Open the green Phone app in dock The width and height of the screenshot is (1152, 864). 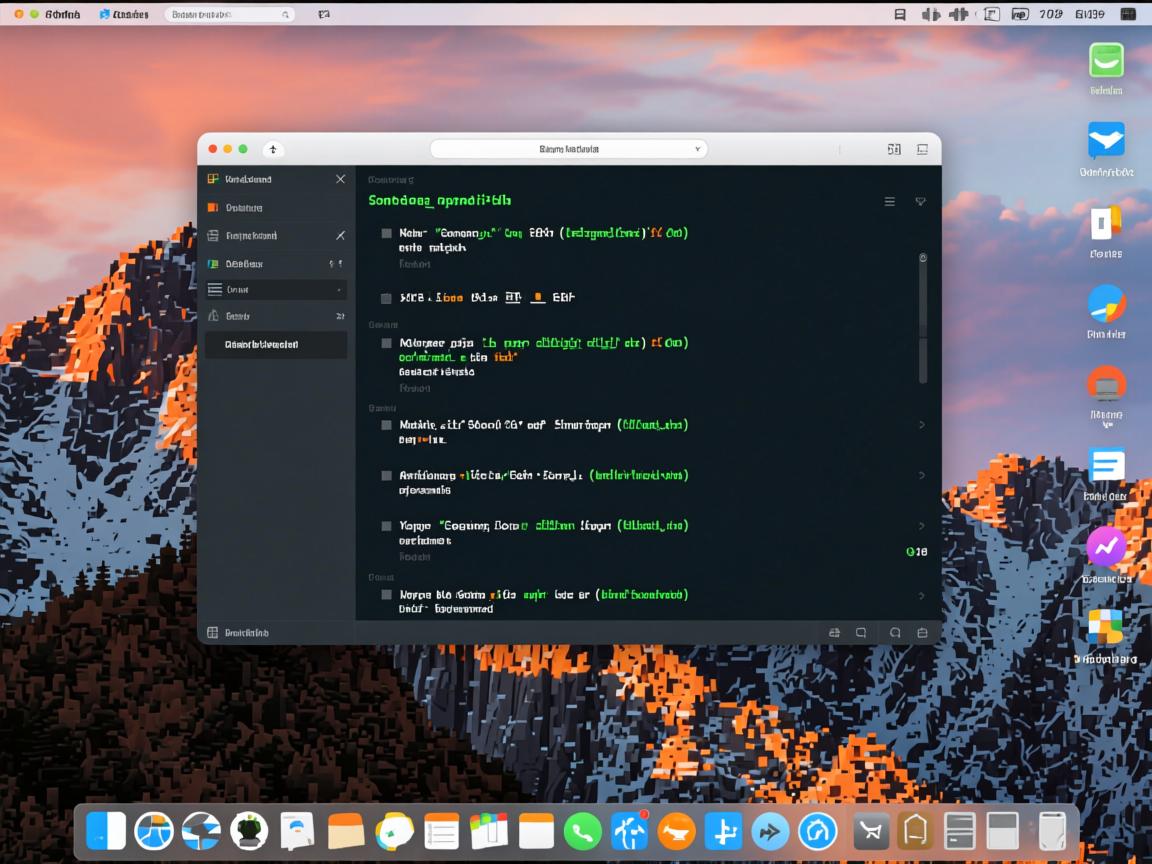tap(582, 831)
